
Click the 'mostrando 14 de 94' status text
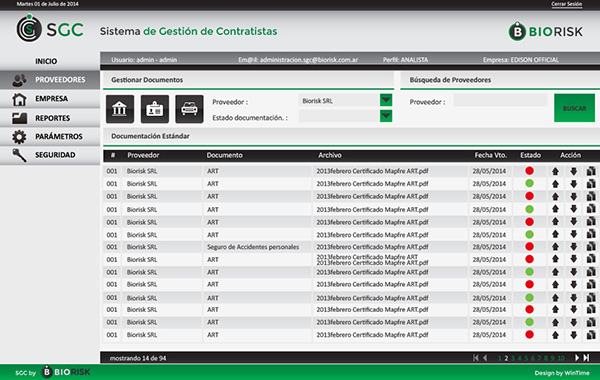pos(138,358)
